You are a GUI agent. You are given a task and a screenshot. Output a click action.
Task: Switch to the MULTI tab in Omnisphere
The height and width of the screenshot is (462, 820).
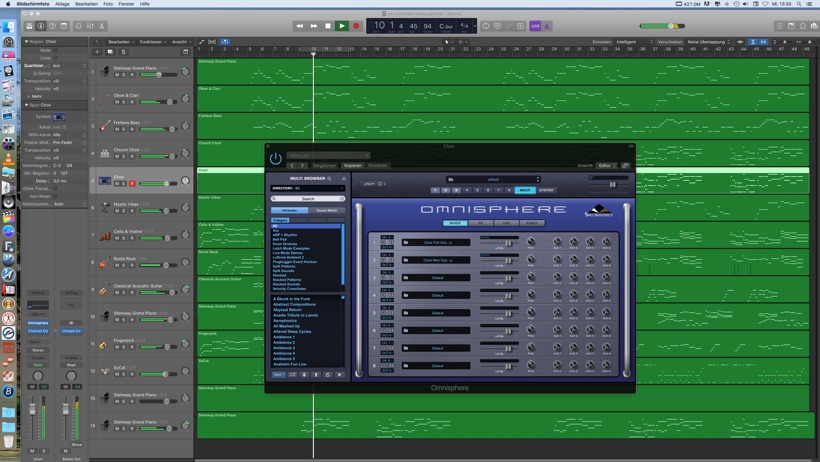[x=525, y=190]
